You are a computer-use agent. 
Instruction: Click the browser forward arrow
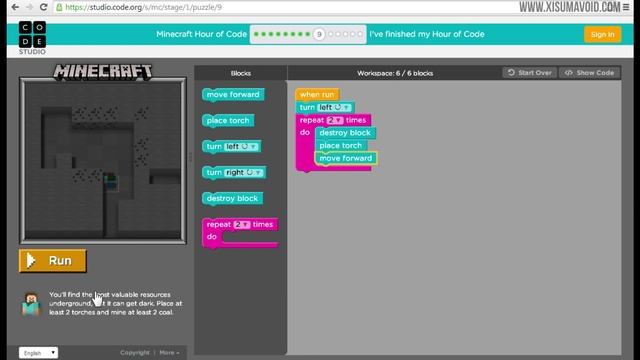[29, 7]
